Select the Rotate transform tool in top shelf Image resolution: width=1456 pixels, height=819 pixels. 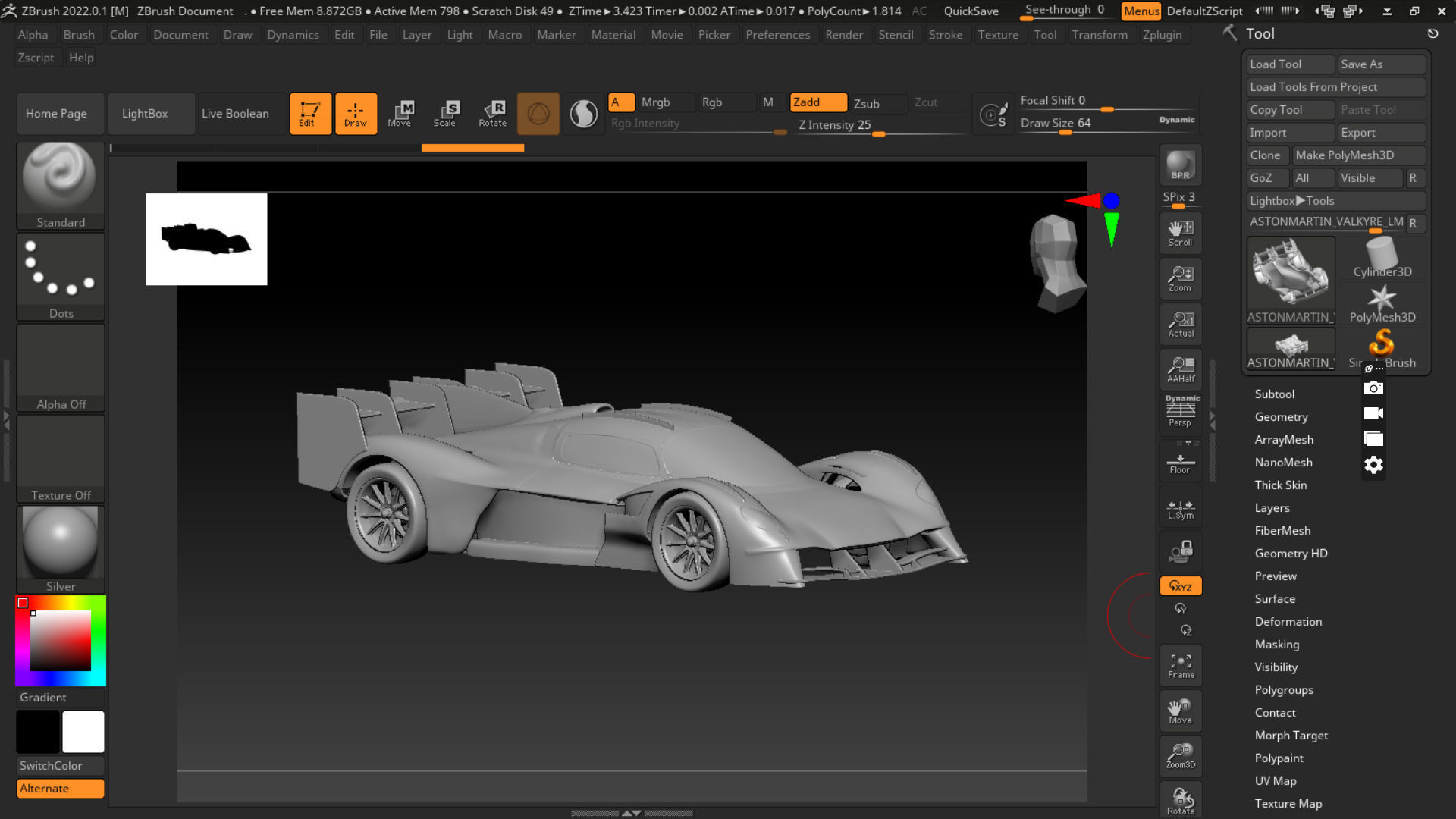pyautogui.click(x=492, y=114)
